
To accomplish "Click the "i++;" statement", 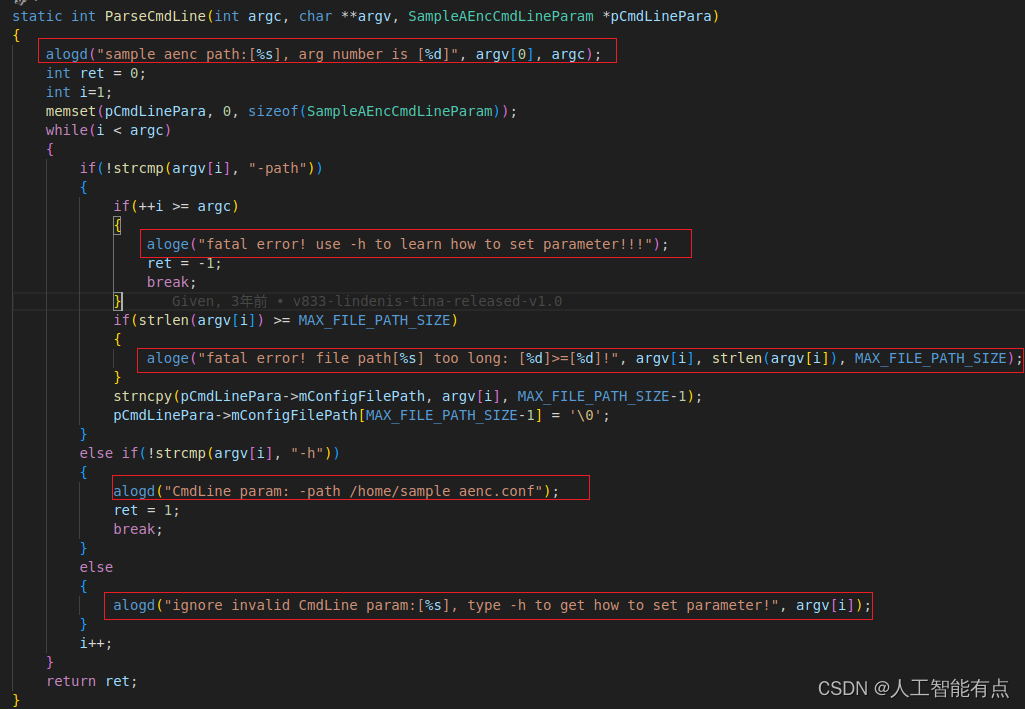I will (x=95, y=643).
